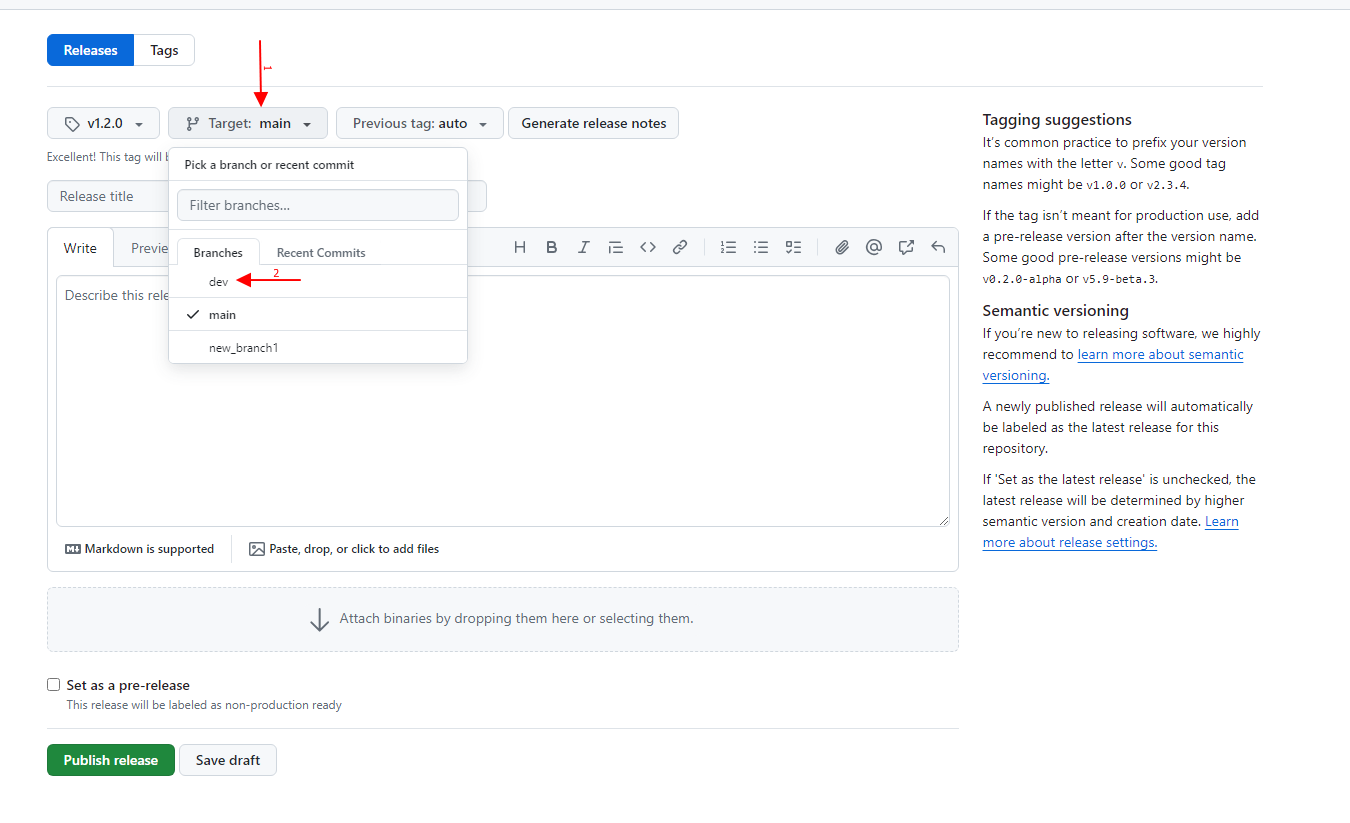Image resolution: width=1350 pixels, height=823 pixels.
Task: Mention a user with the @ icon
Action: coord(874,247)
